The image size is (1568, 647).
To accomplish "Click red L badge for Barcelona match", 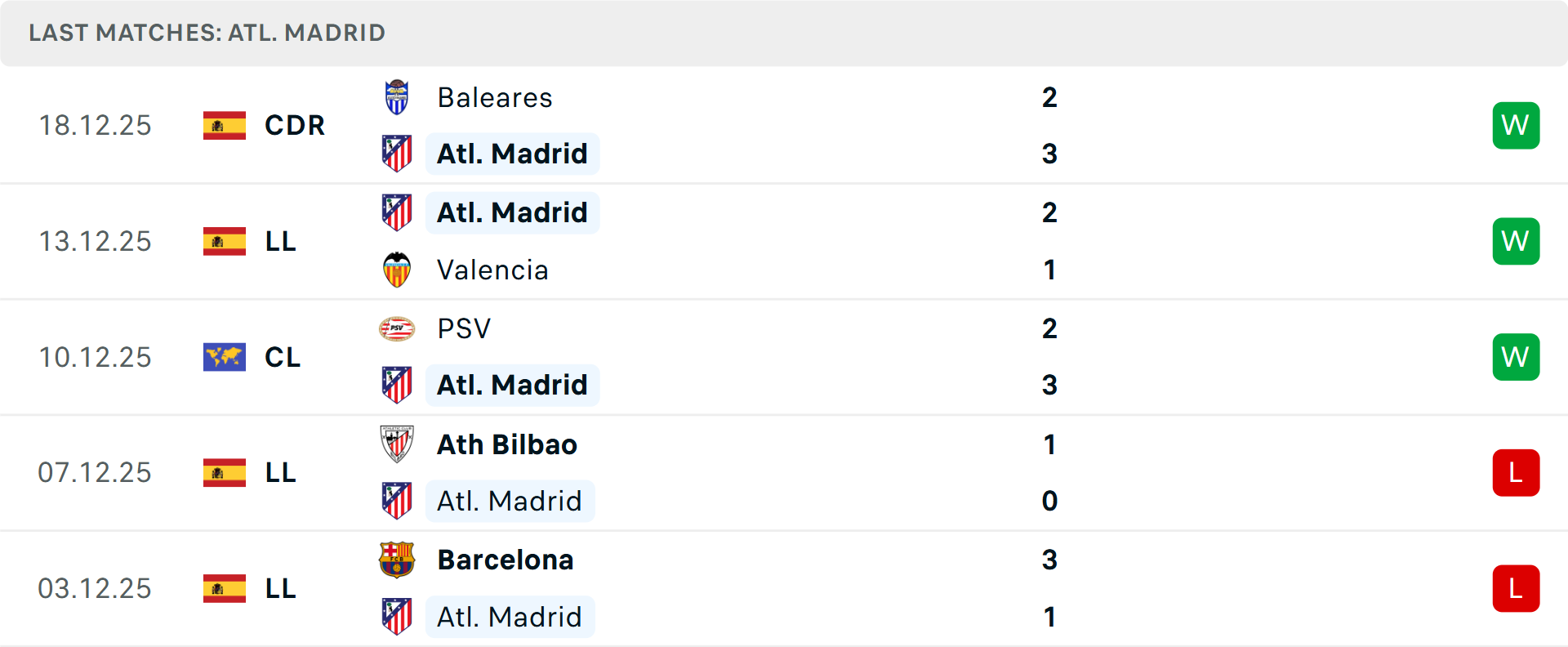I will coord(1516,588).
